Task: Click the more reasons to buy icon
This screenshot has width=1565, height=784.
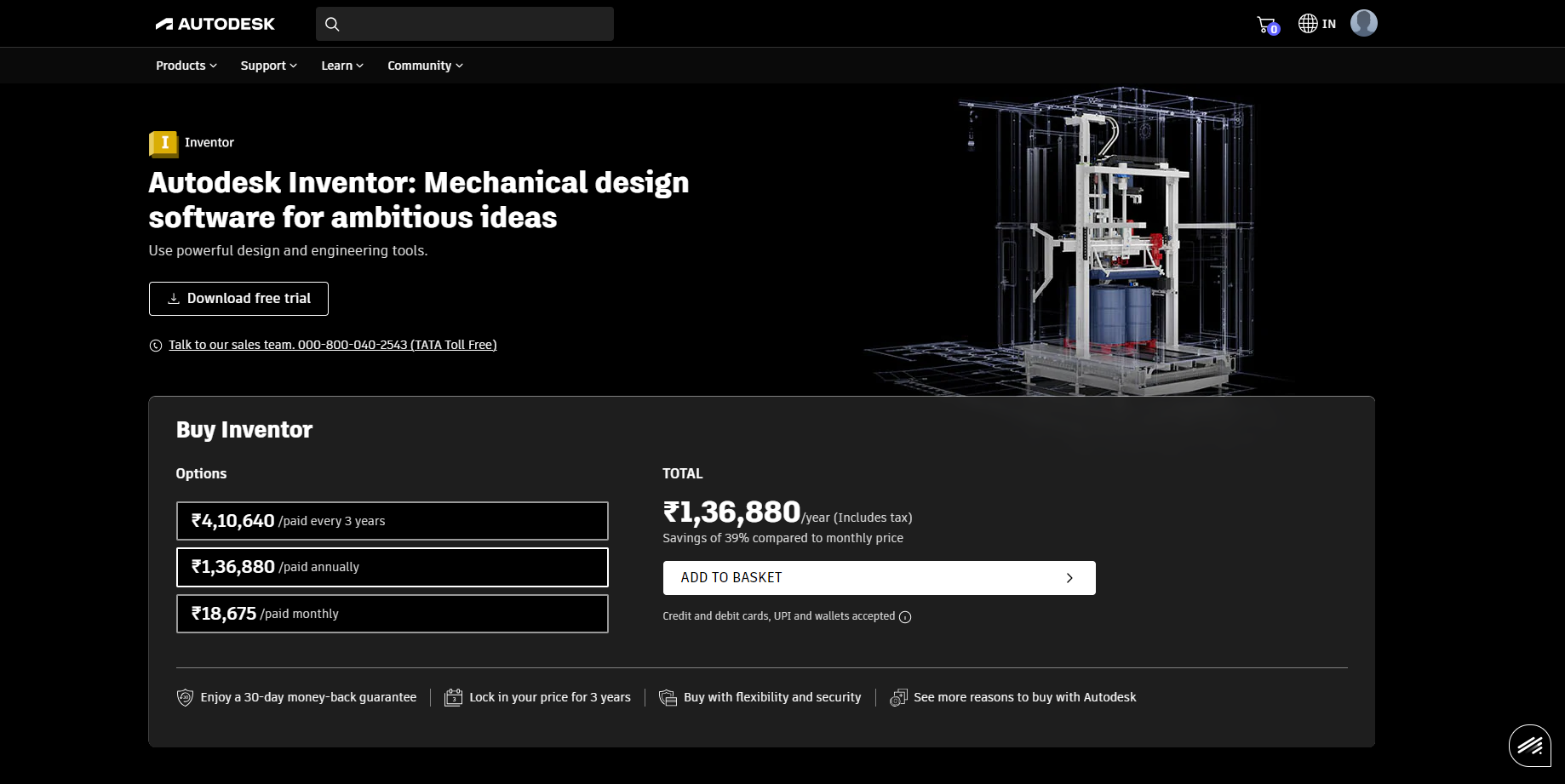Action: 898,697
